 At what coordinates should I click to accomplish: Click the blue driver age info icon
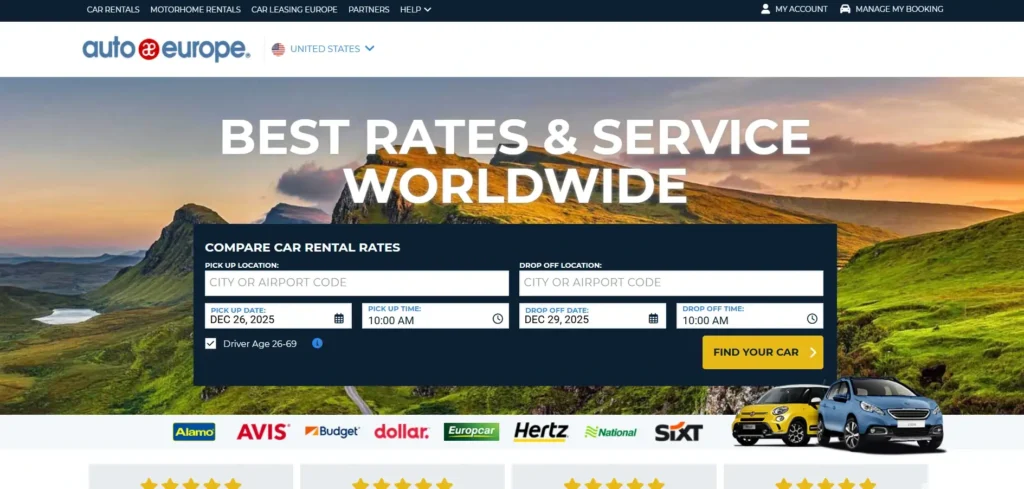click(x=317, y=343)
